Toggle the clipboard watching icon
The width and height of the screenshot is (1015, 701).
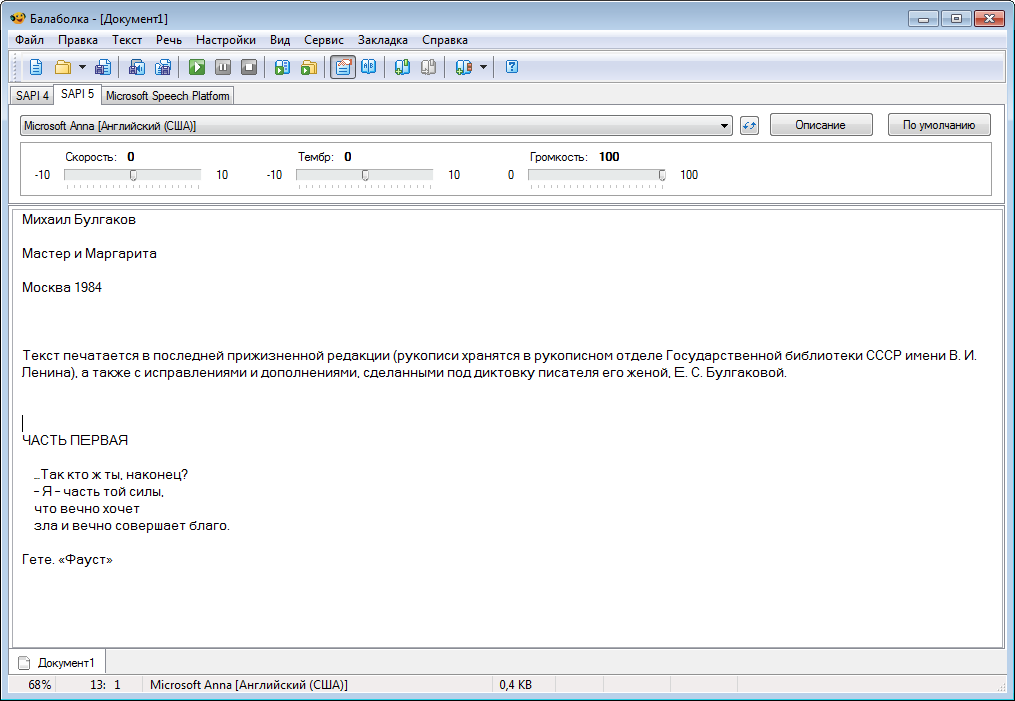point(342,67)
